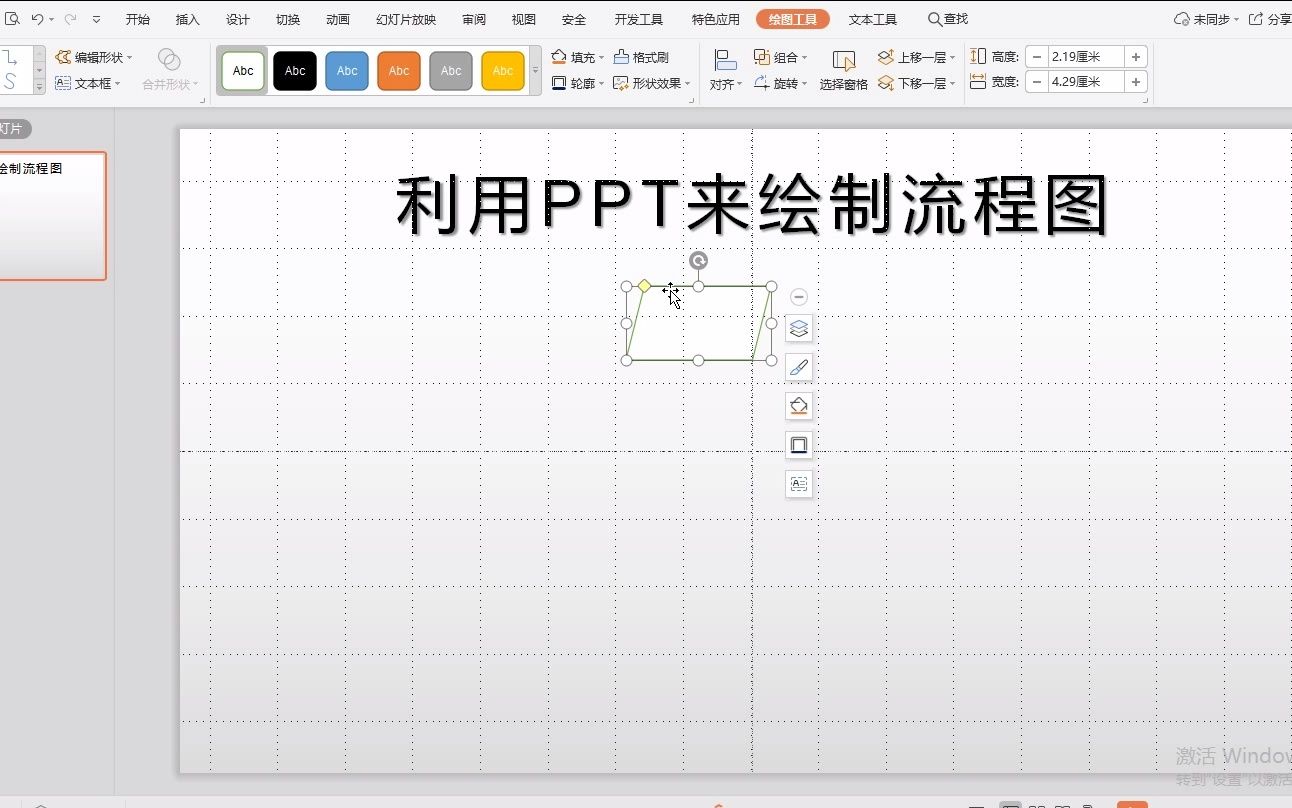1292x808 pixels.
Task: Open the 形状效果 shape effects menu
Action: coord(652,84)
